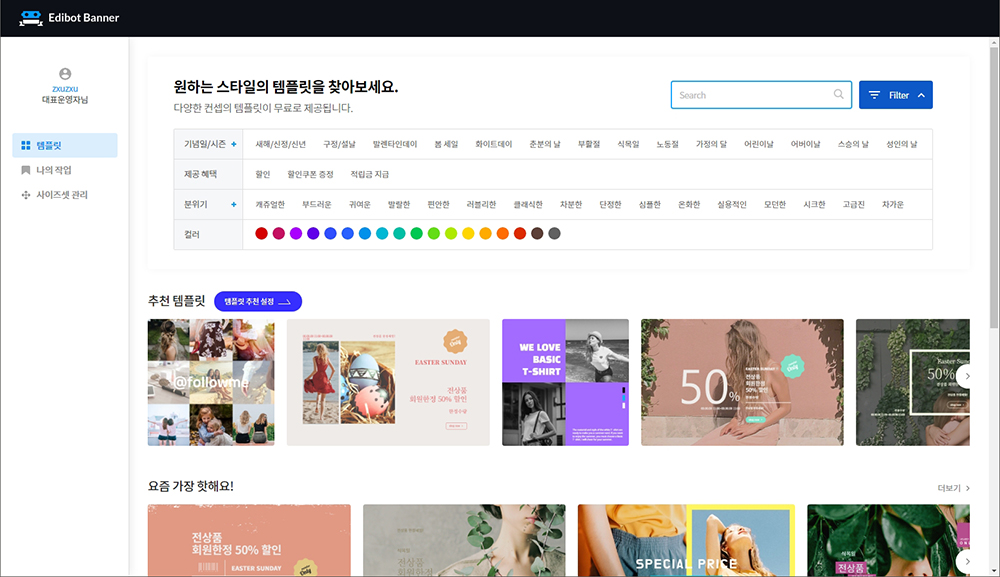Open the 전상품 회원한정 50% 할인 template
The image size is (1000, 577).
click(249, 541)
